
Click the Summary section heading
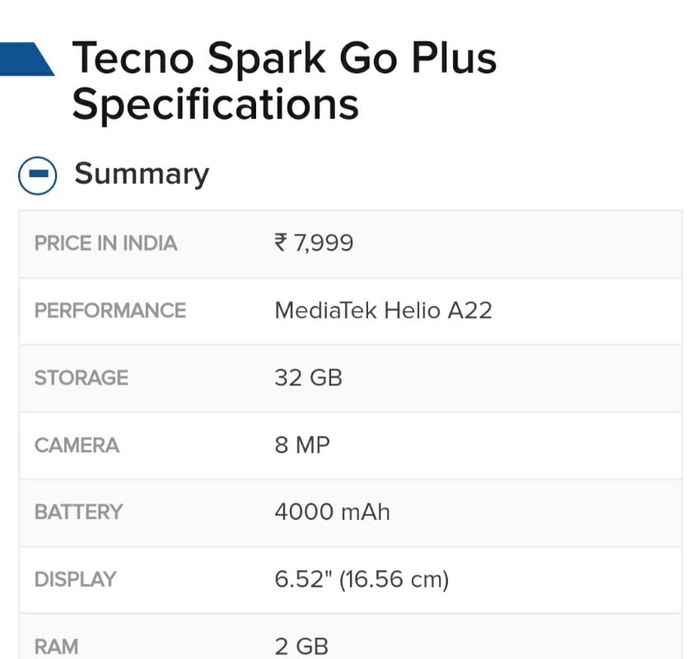tap(142, 174)
